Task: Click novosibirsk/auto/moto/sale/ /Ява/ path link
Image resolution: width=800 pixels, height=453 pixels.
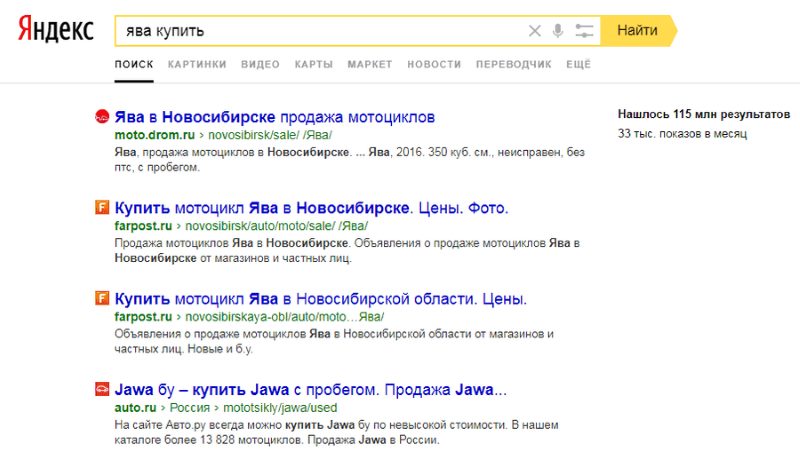Action: pos(276,226)
